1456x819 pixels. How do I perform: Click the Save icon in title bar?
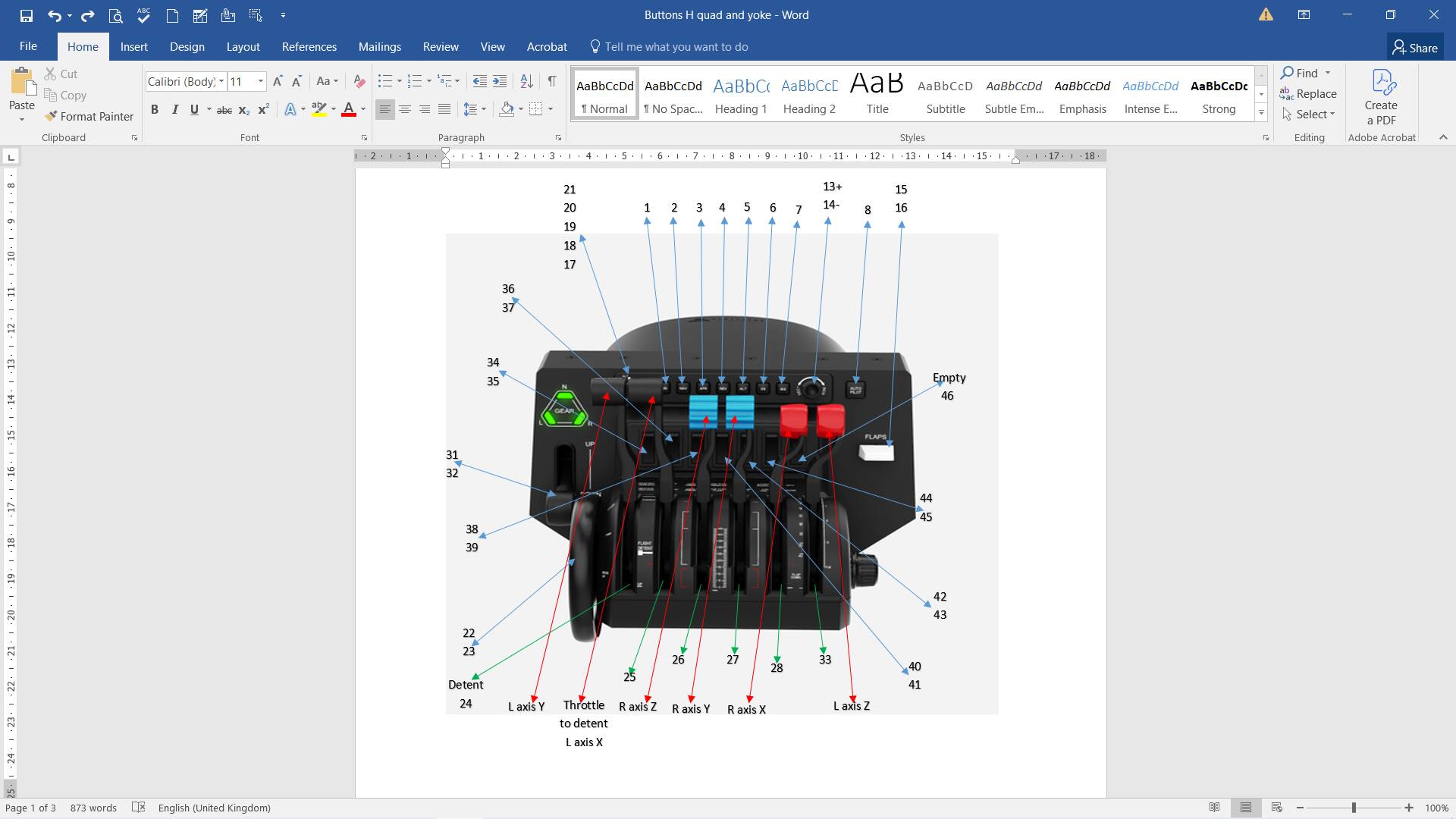click(26, 15)
